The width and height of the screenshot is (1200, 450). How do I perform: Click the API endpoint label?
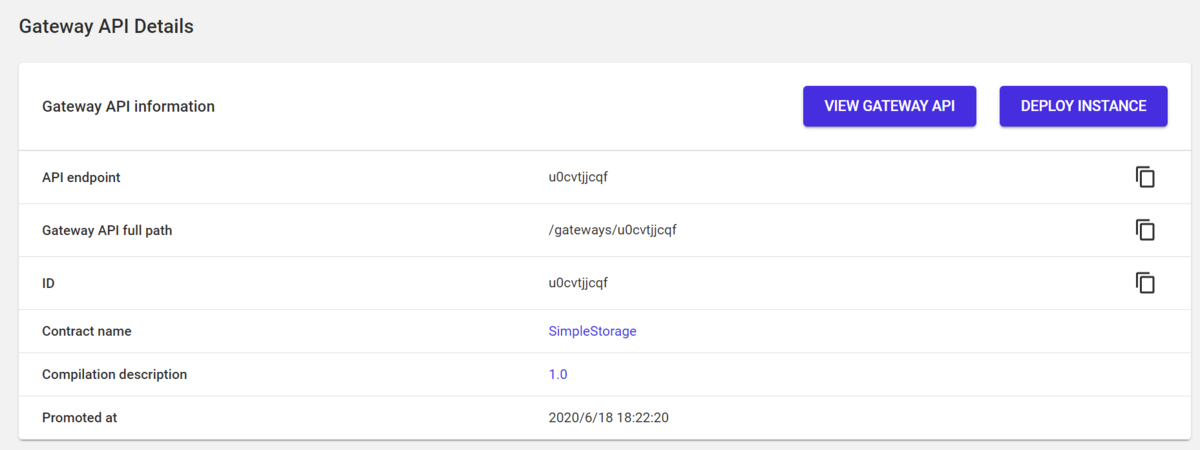[x=81, y=177]
